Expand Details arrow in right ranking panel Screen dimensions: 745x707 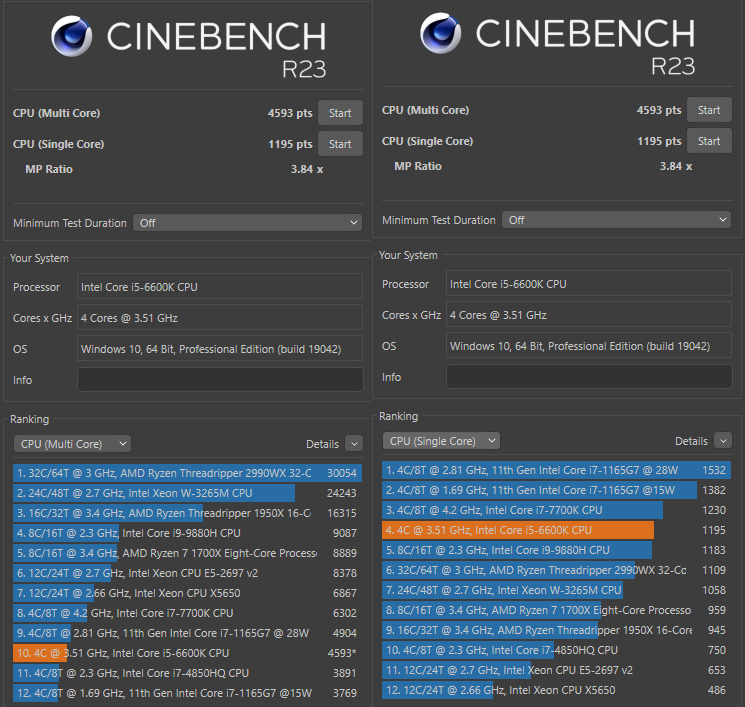(x=723, y=441)
